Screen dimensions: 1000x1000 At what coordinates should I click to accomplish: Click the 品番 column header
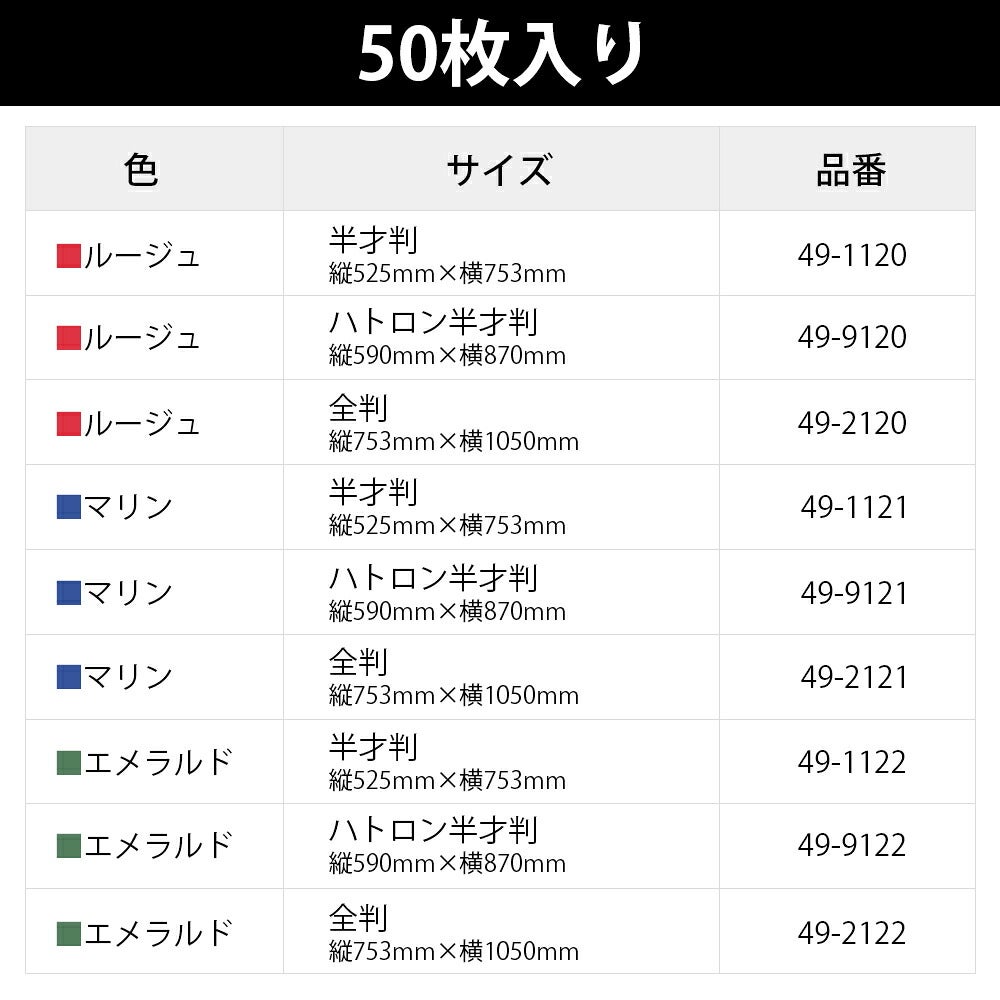(x=851, y=170)
